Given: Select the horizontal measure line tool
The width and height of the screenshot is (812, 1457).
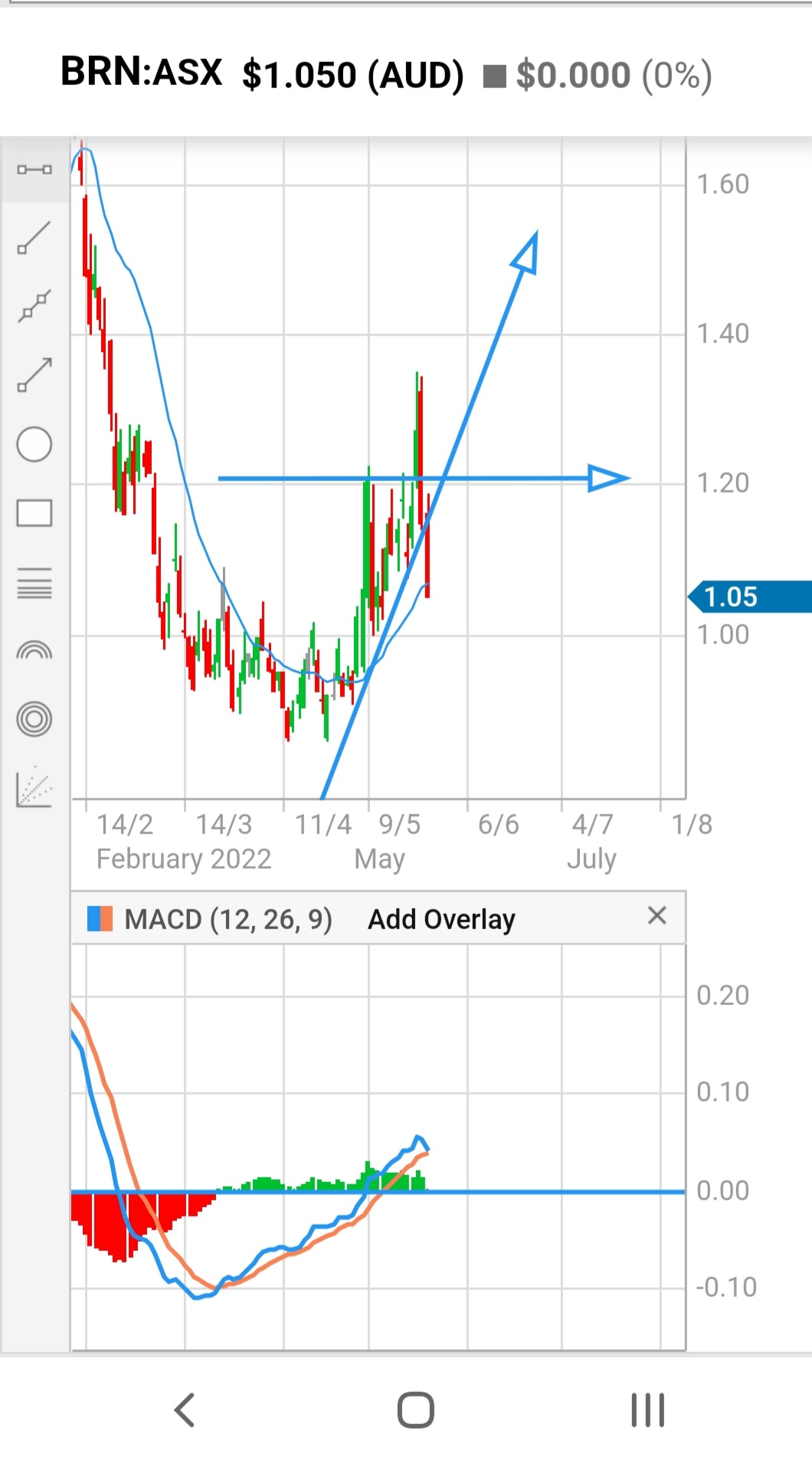Looking at the screenshot, I should [x=34, y=169].
